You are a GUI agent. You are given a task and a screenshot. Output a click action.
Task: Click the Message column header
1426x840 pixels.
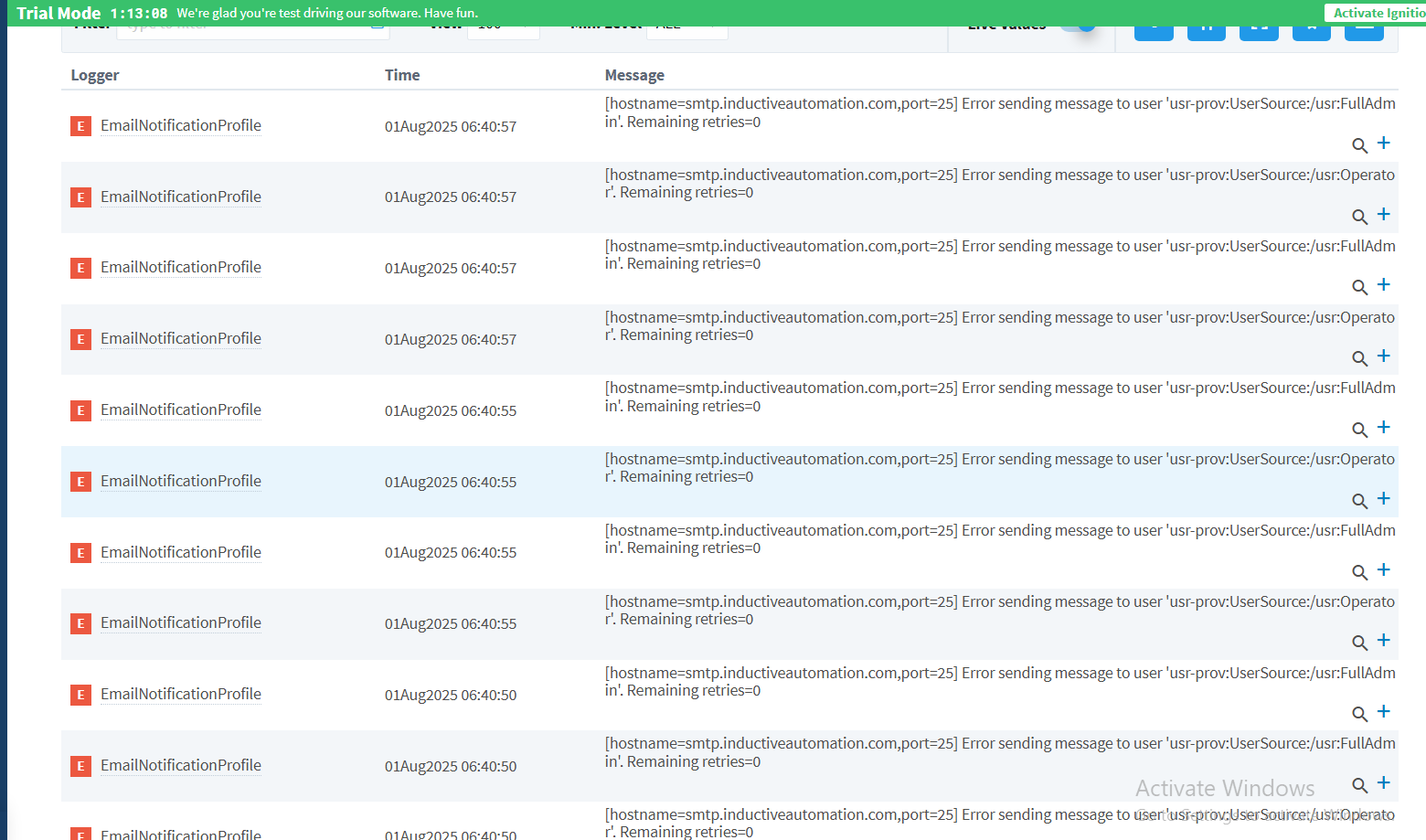(x=634, y=75)
